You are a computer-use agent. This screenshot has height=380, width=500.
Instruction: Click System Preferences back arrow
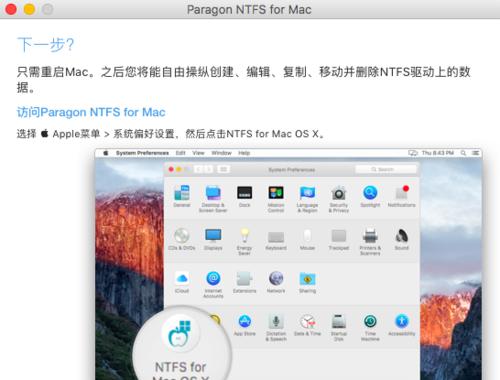click(199, 169)
